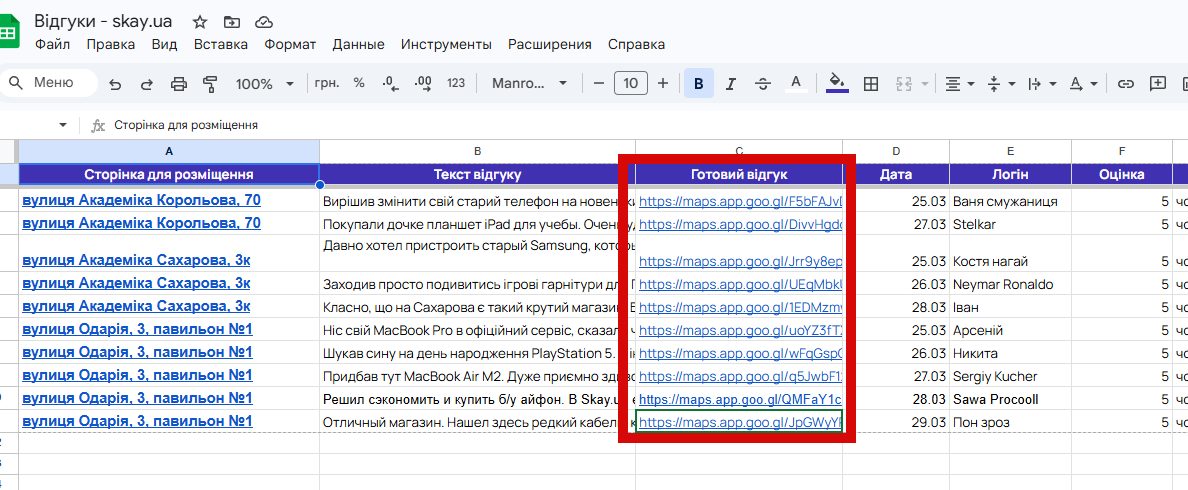
Task: Star the document Відгуки - skay.ua
Action: [x=200, y=21]
